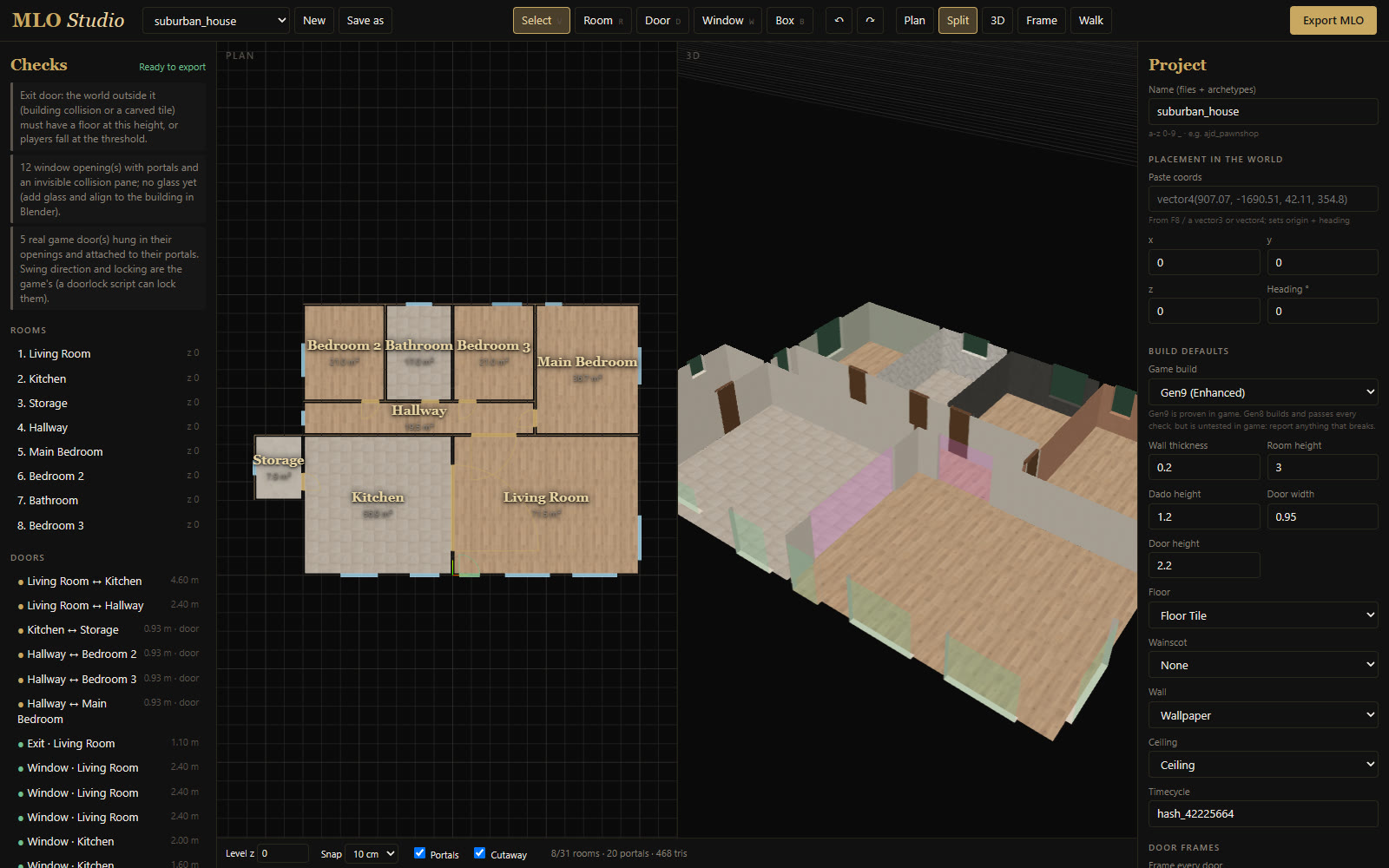Screen dimensions: 1389x868
Task: Select Bathroom in rooms list
Action: click(108, 500)
